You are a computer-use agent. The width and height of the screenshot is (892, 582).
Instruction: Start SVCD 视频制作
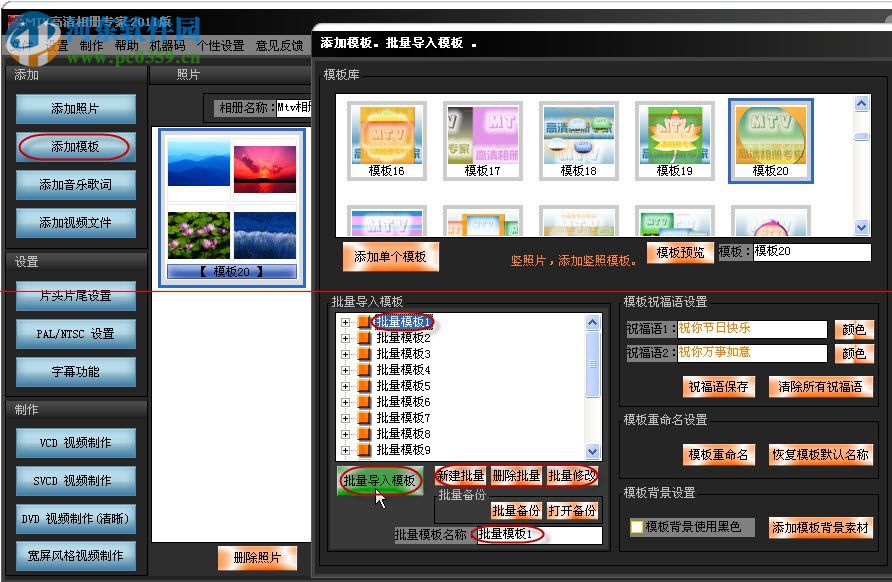coord(76,481)
